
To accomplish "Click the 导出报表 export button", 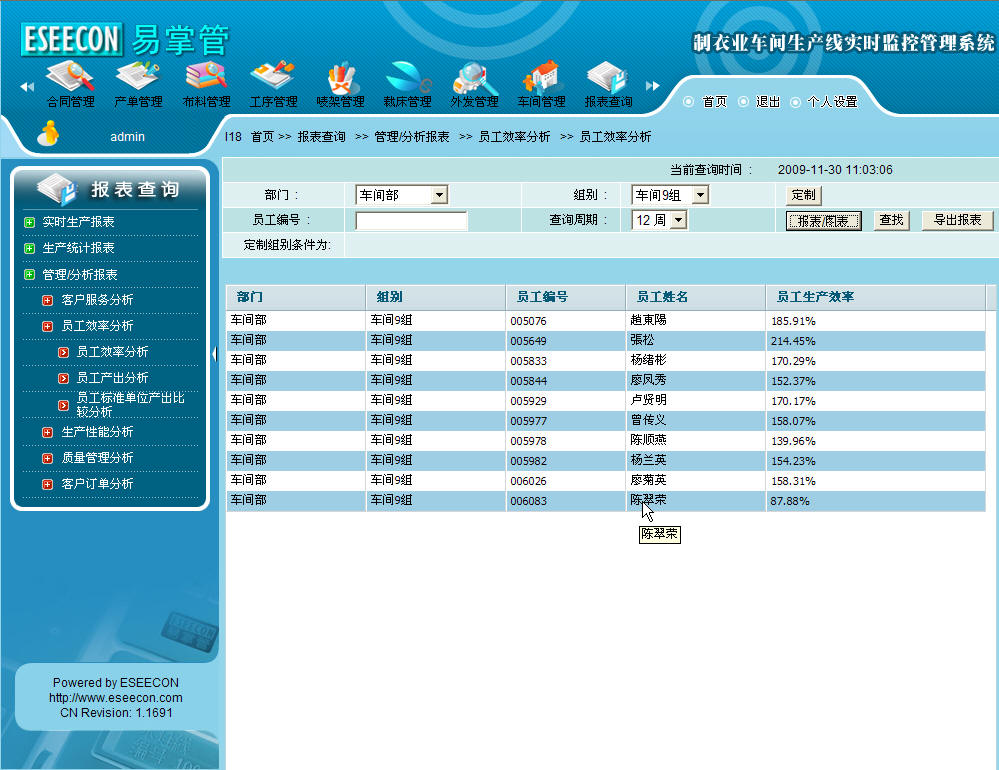I will [957, 221].
